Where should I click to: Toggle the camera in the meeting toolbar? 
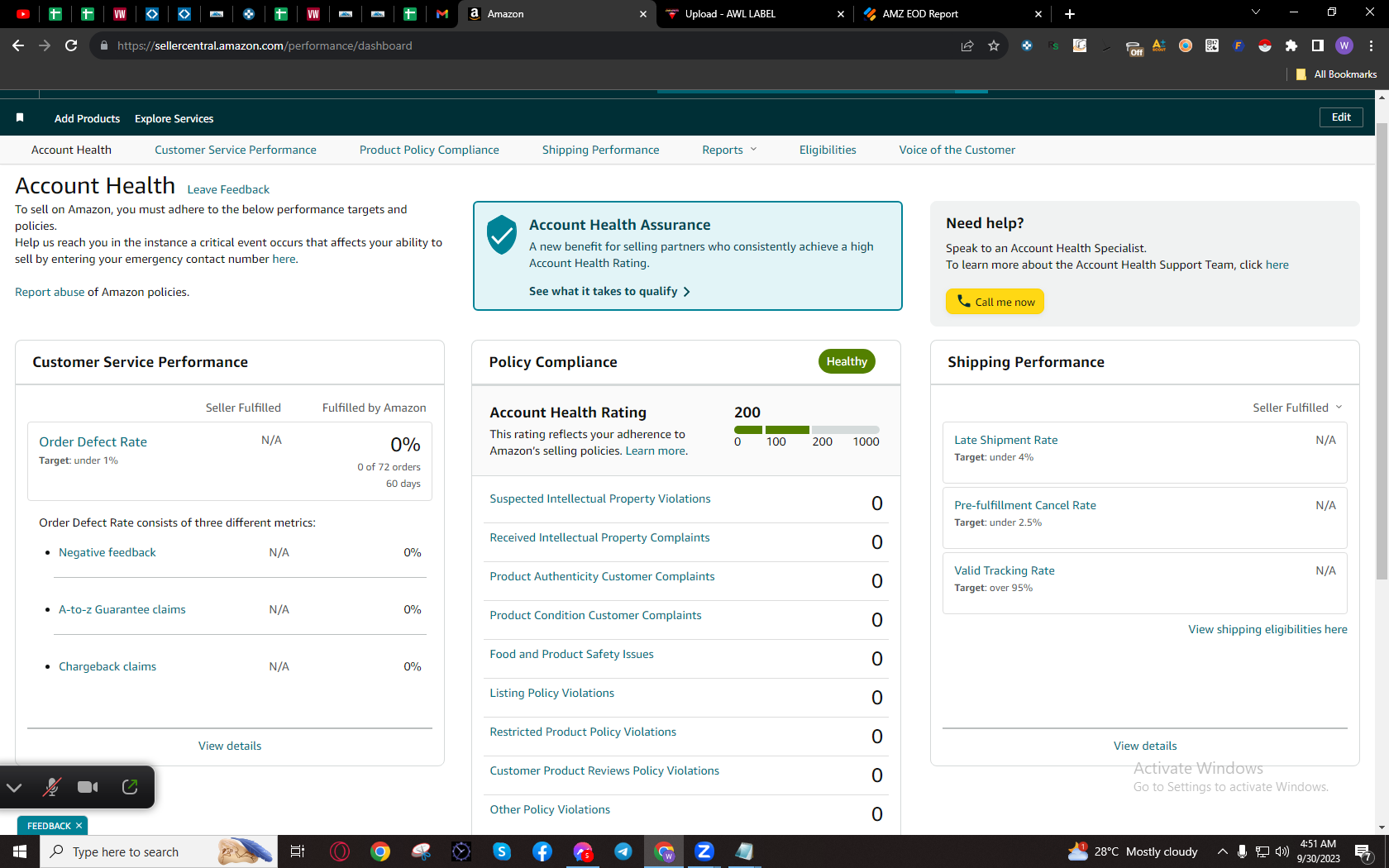88,787
